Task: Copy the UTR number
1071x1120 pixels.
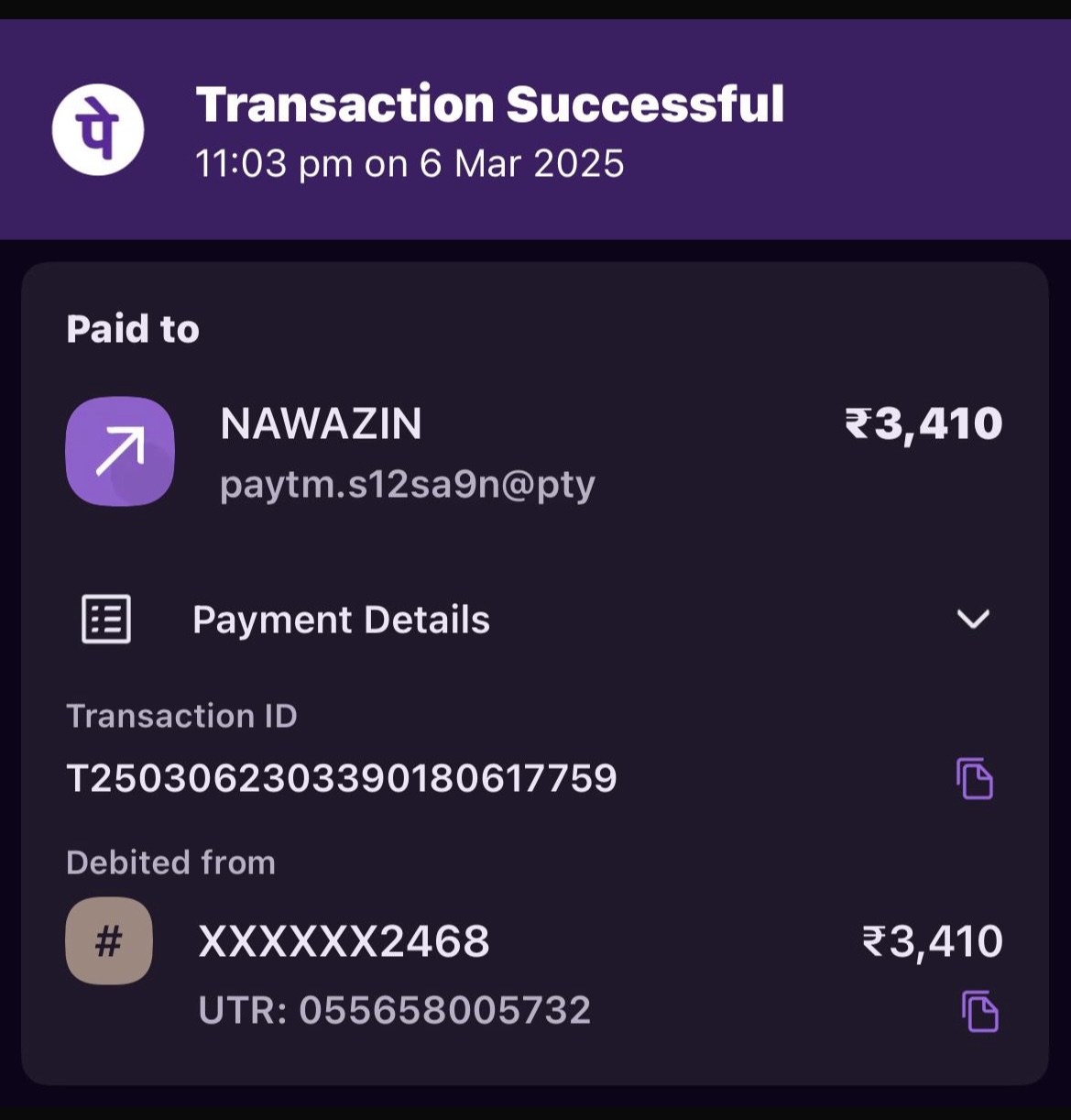Action: click(979, 1011)
